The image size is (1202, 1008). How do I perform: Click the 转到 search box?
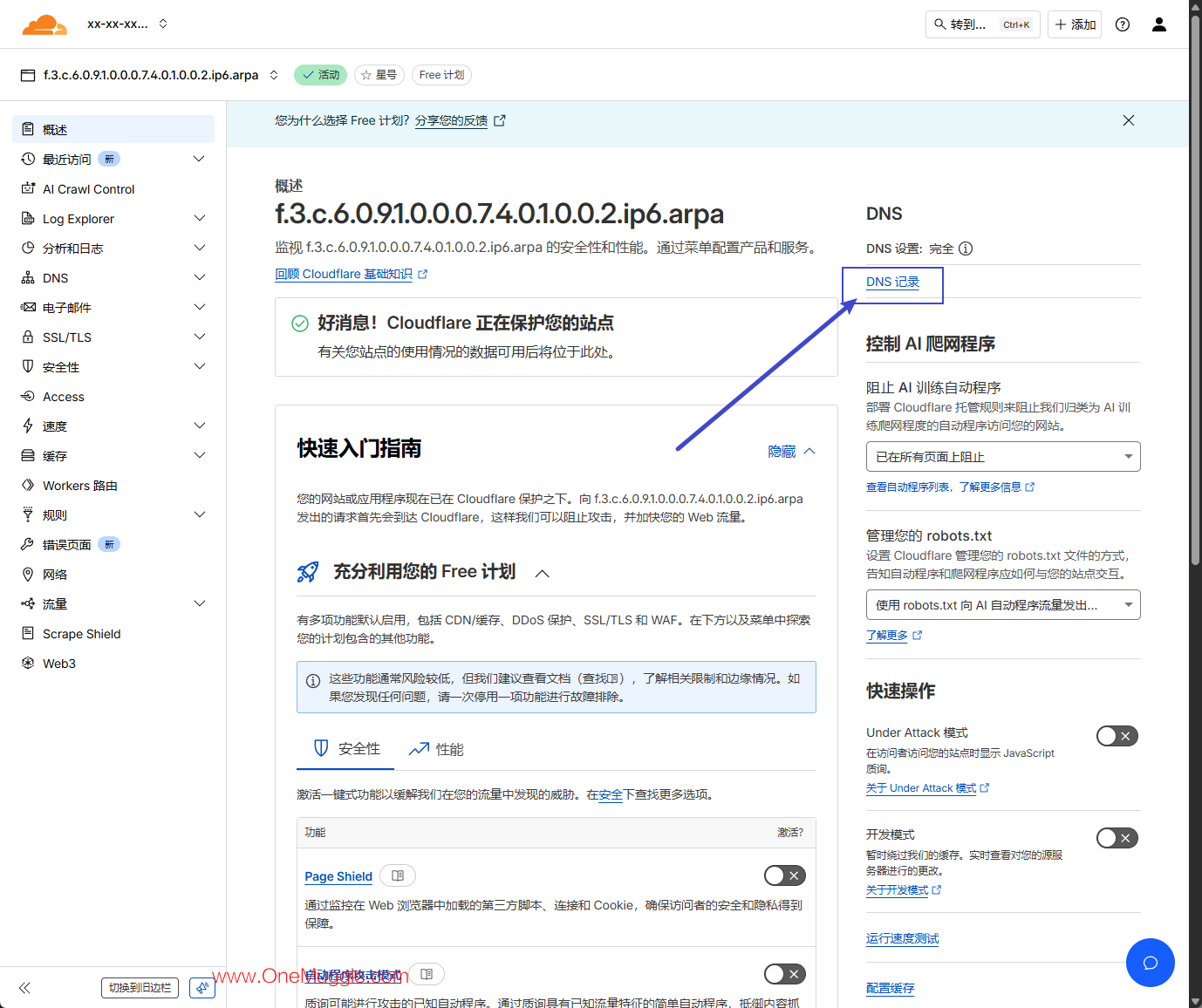point(982,24)
